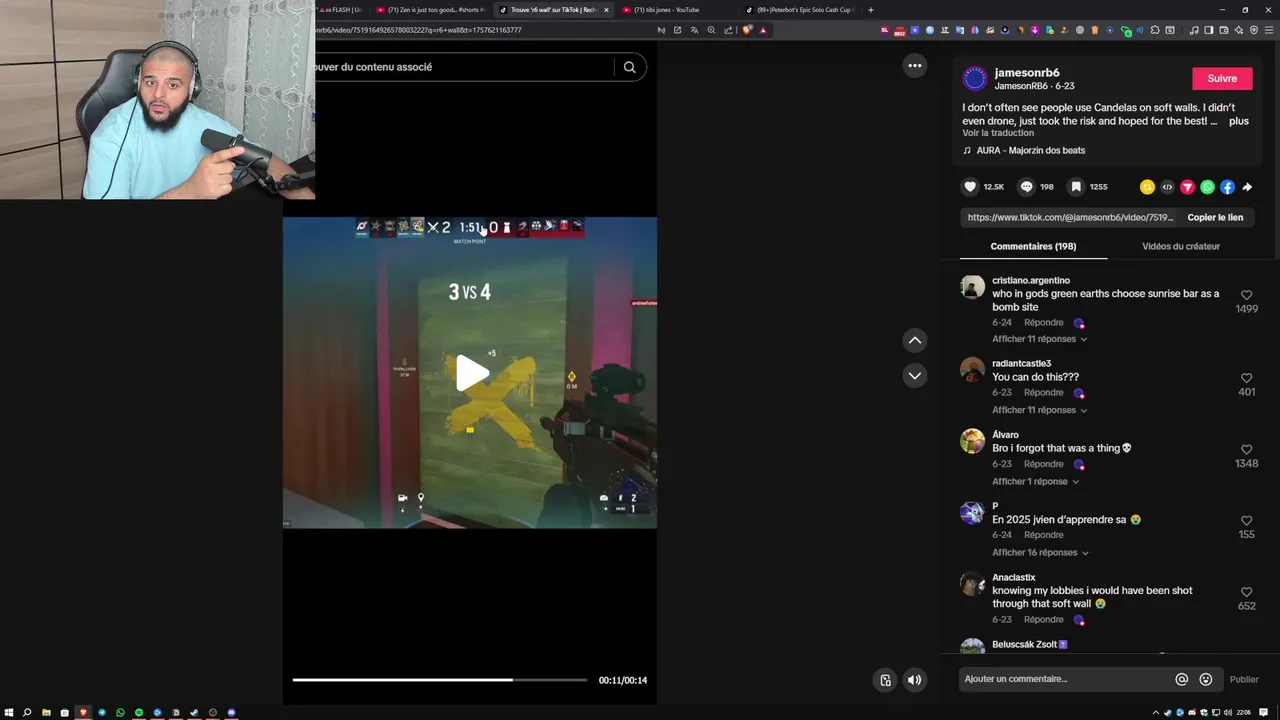Reply to Álvaro's comment
This screenshot has height=720, width=1280.
(x=1043, y=464)
